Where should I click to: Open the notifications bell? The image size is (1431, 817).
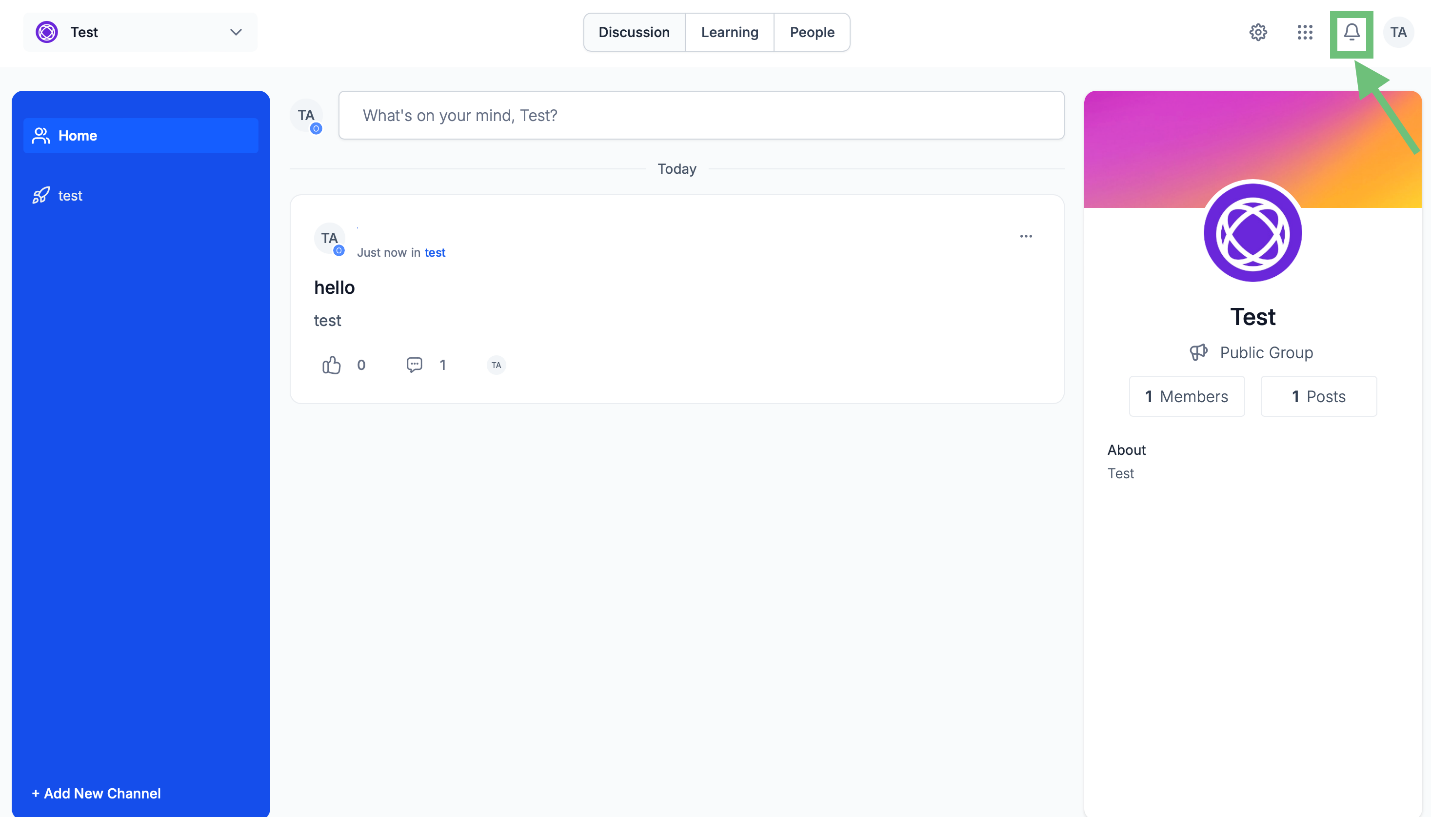1351,33
